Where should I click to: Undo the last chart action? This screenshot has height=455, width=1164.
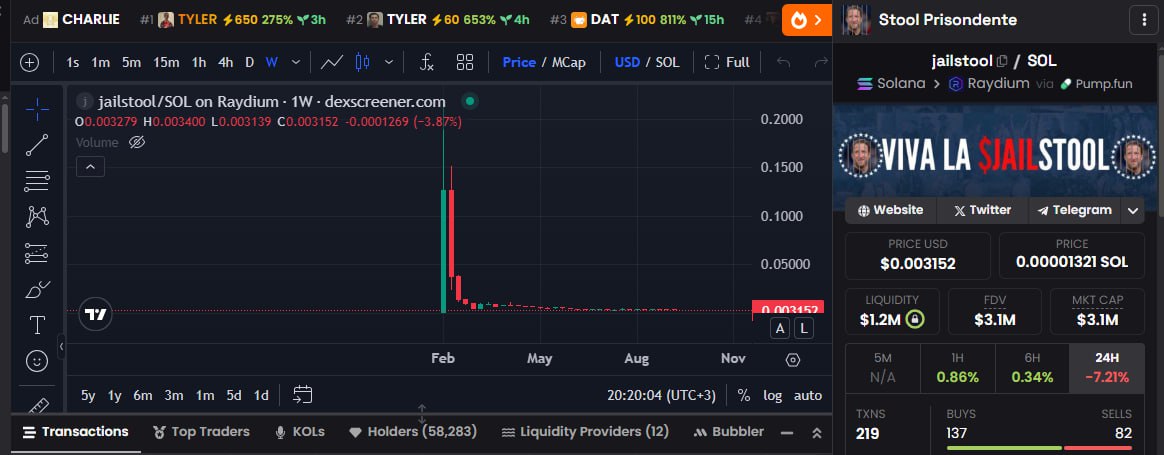(783, 62)
